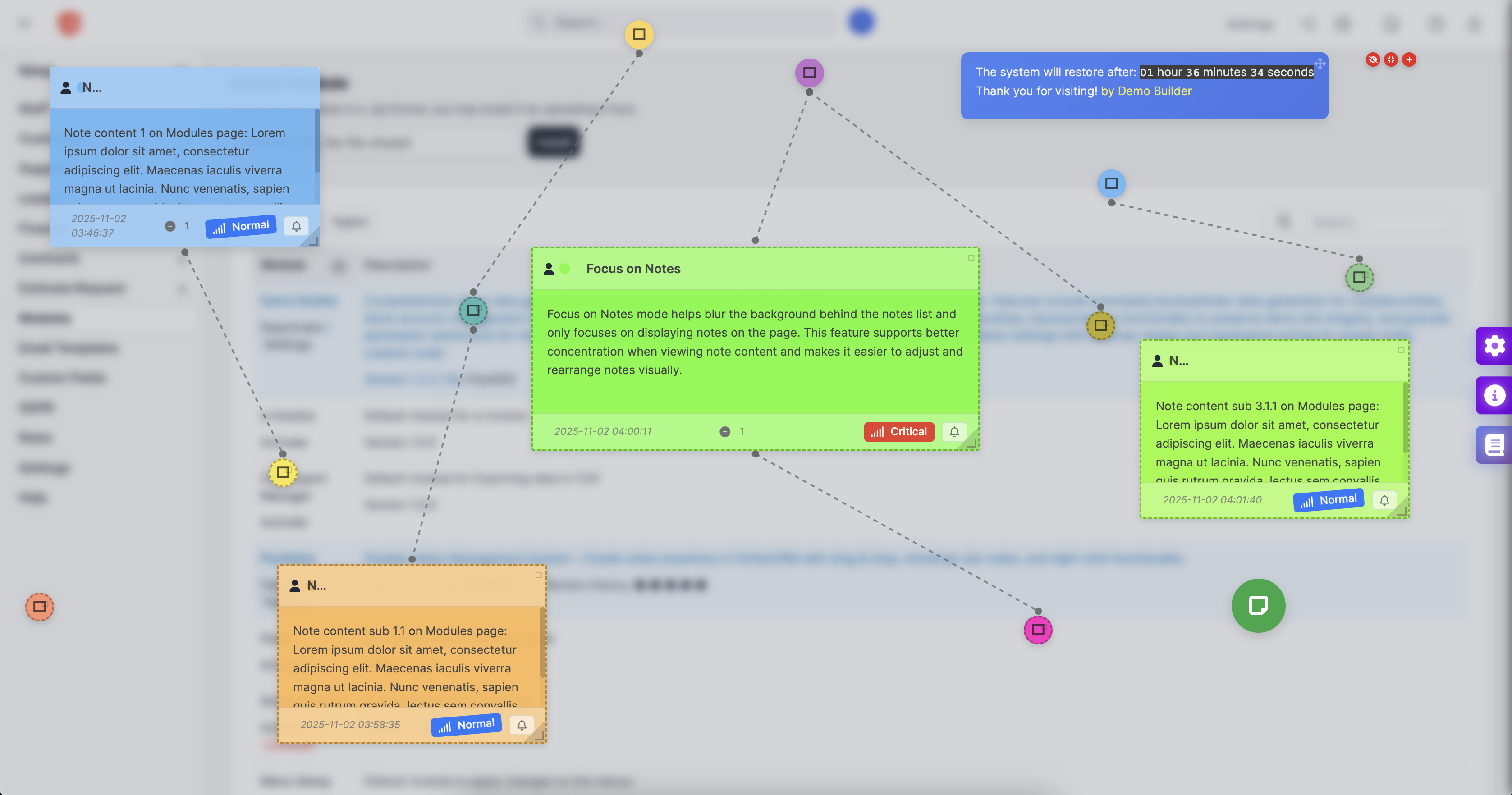Image resolution: width=1512 pixels, height=795 pixels.
Task: Toggle the red hide-notes eye button
Action: tap(1372, 59)
